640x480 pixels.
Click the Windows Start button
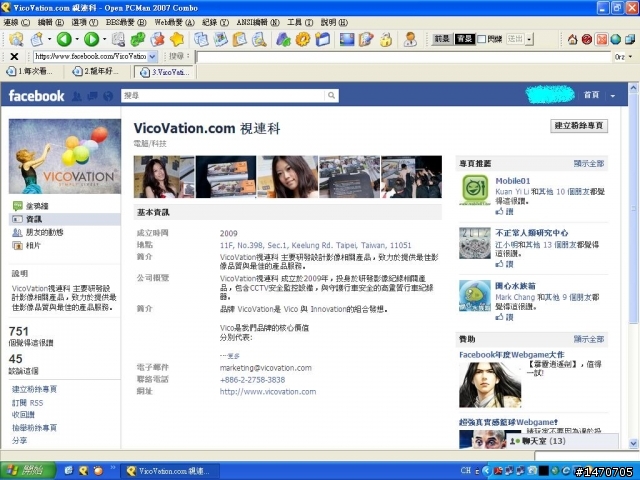point(28,471)
